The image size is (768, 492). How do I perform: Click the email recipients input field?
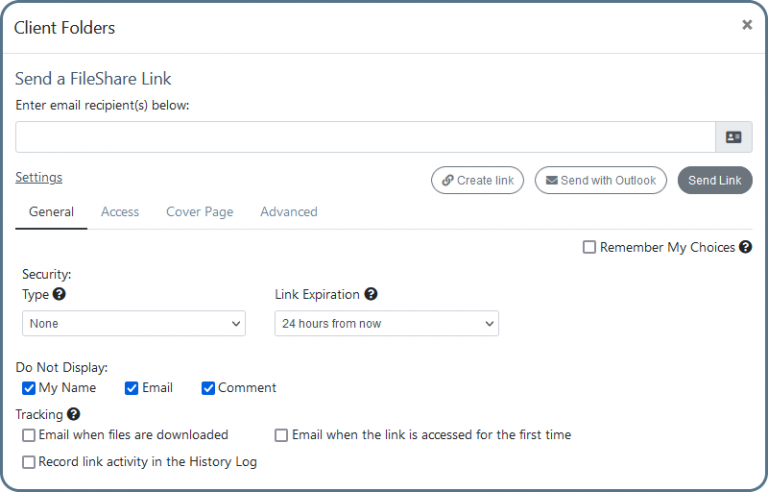(365, 137)
